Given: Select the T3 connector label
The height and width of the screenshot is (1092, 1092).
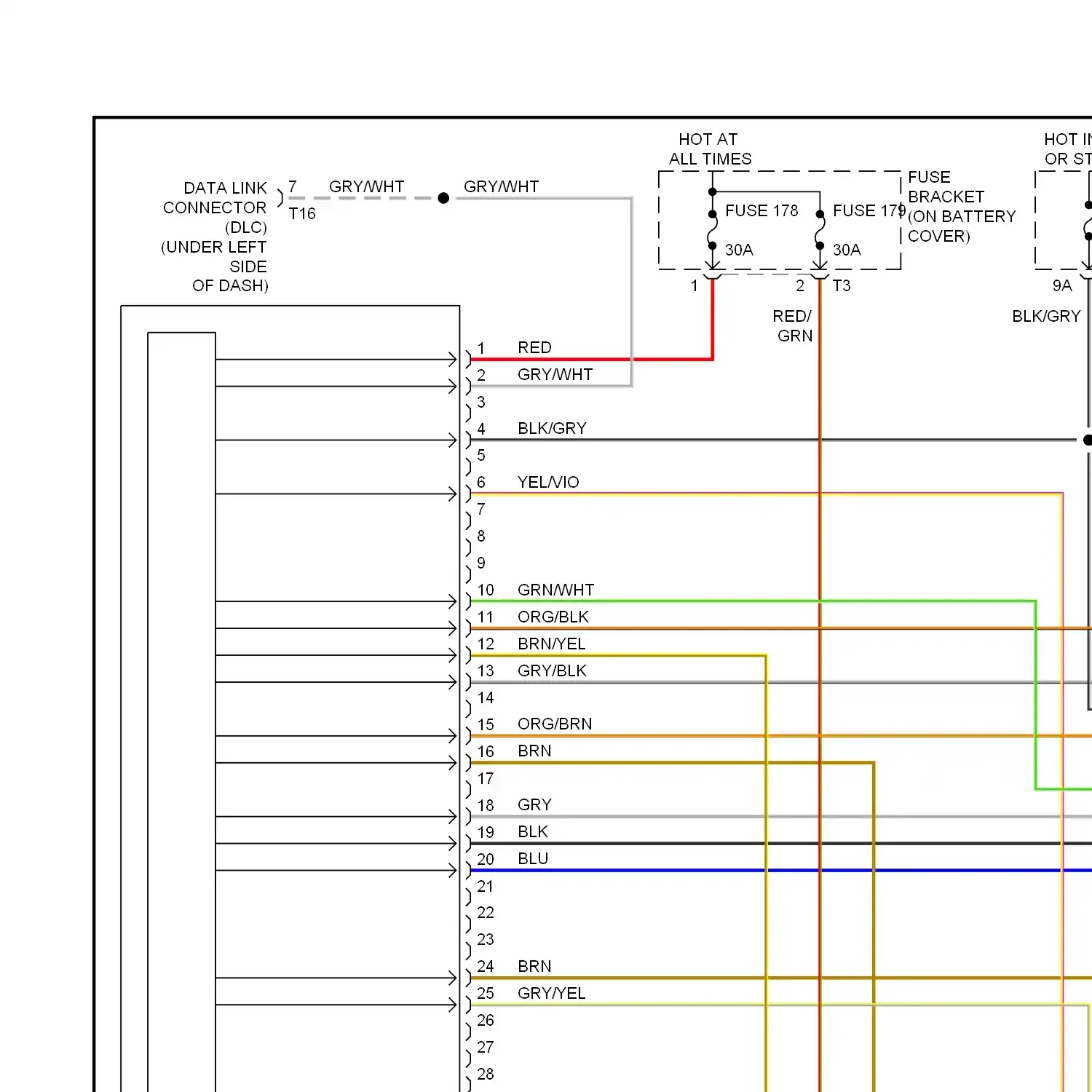Looking at the screenshot, I should coord(842,285).
